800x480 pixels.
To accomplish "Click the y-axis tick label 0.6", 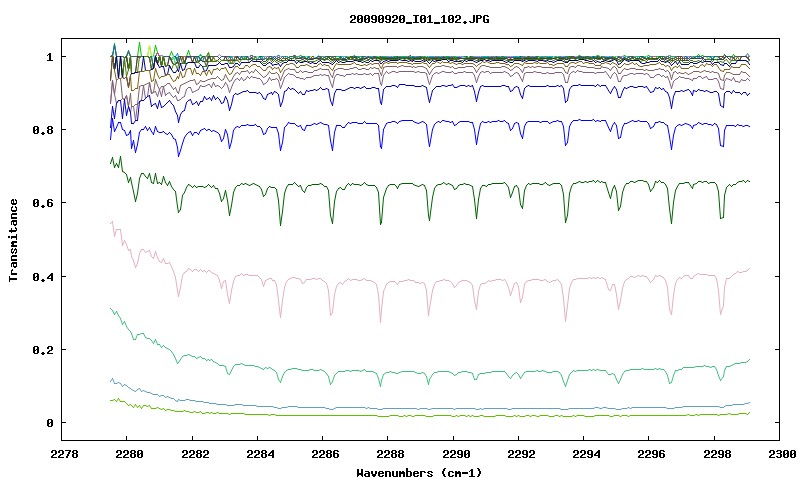I will coord(42,203).
